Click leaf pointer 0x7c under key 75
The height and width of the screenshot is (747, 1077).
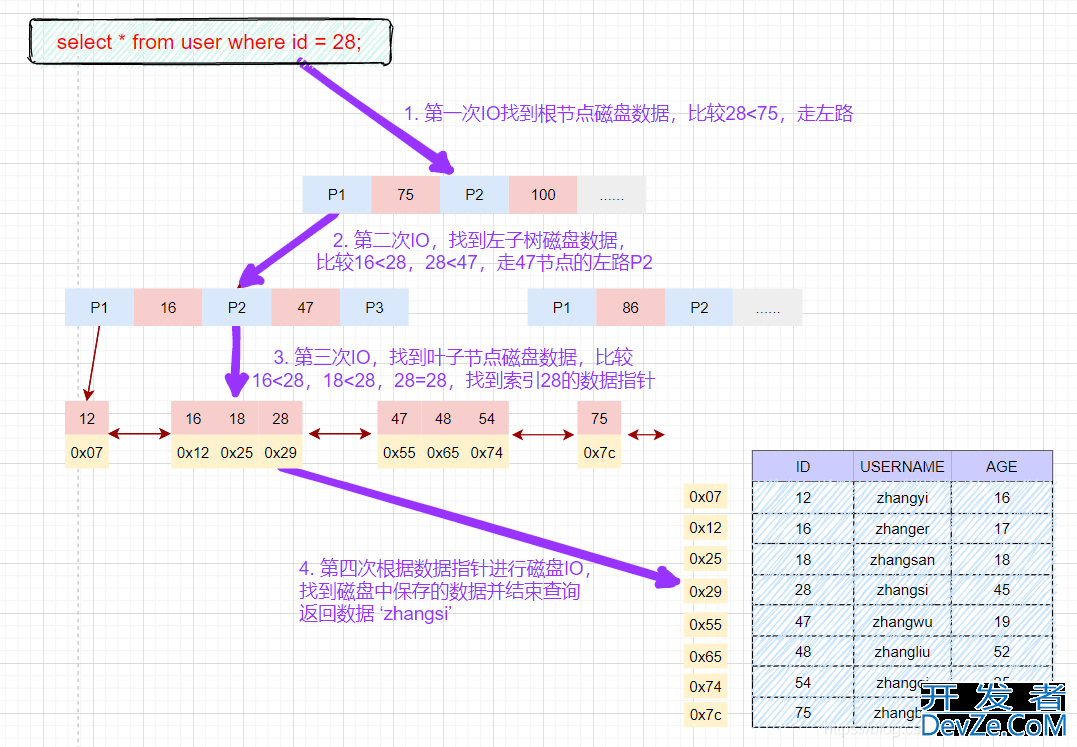point(599,452)
